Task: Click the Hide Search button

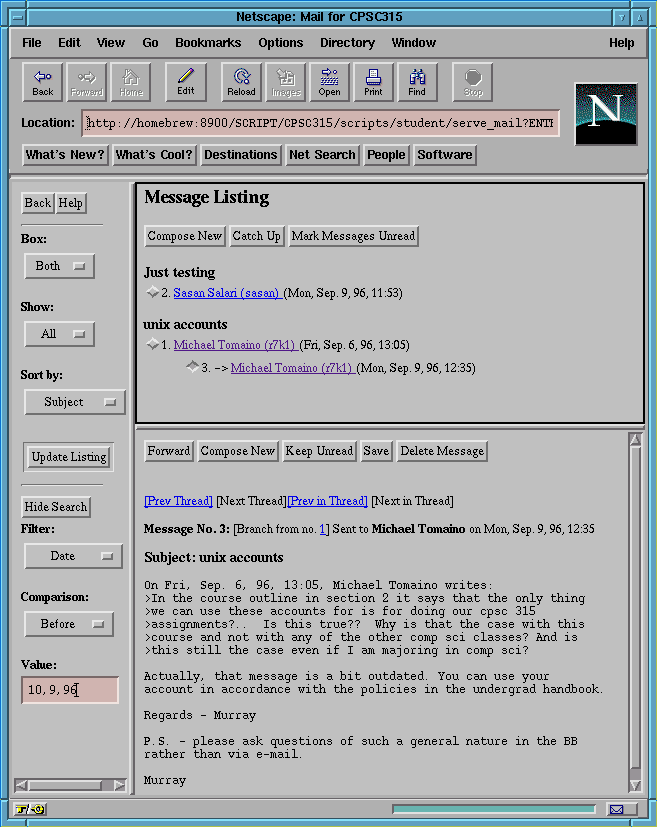Action: (56, 507)
